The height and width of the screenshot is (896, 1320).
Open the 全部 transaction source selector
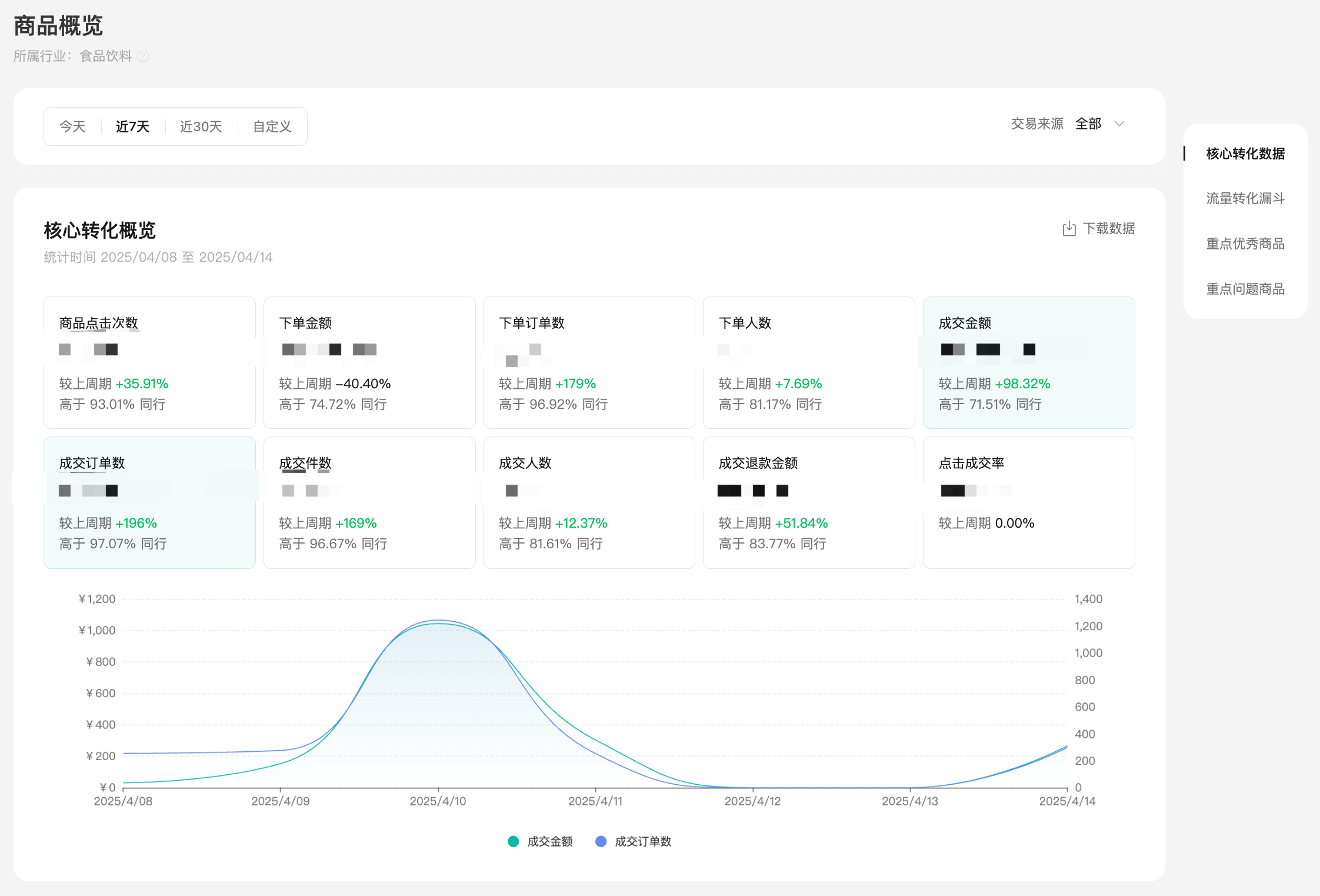[x=1088, y=124]
